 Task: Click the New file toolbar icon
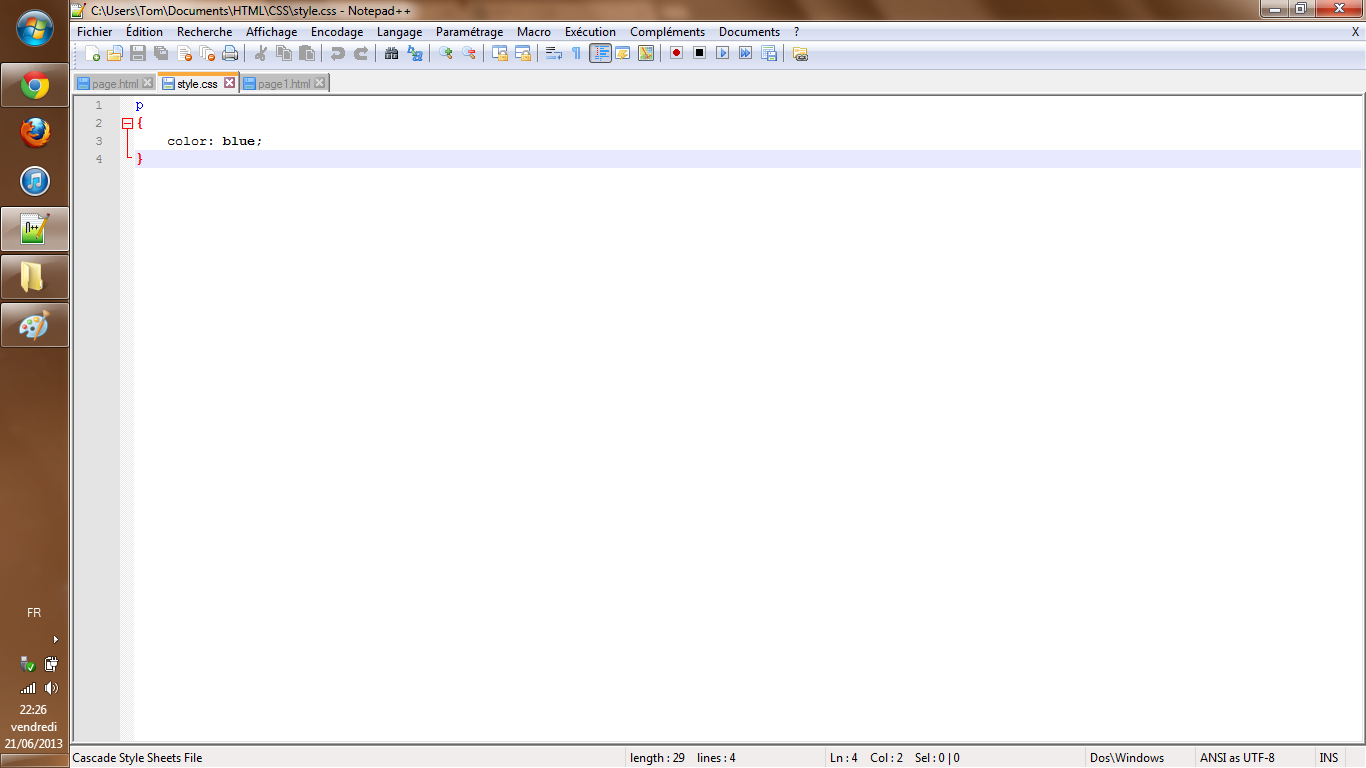click(92, 53)
